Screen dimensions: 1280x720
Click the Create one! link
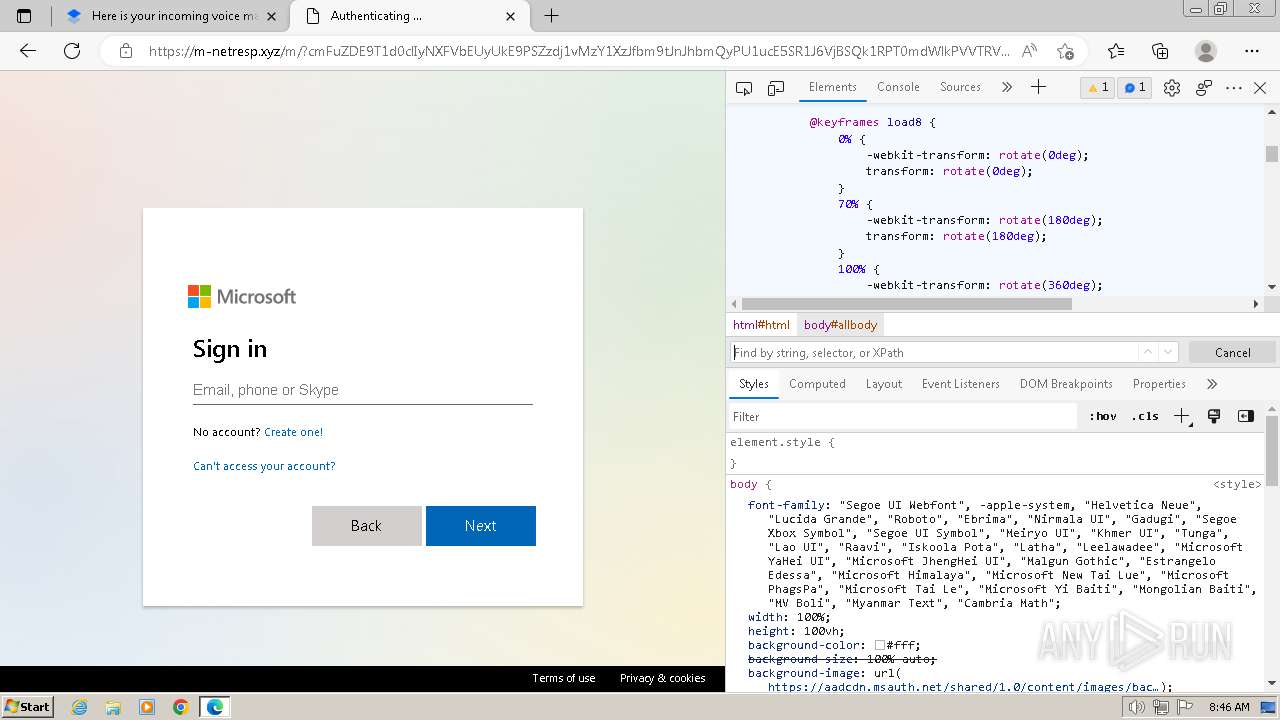293,432
